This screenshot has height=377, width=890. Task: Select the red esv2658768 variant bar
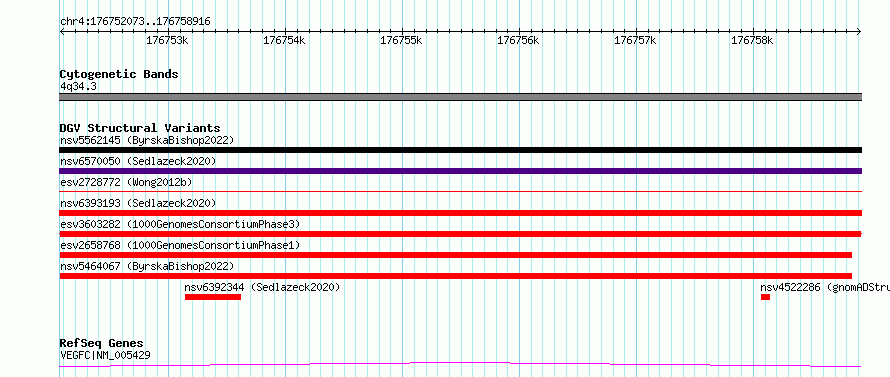tap(456, 255)
